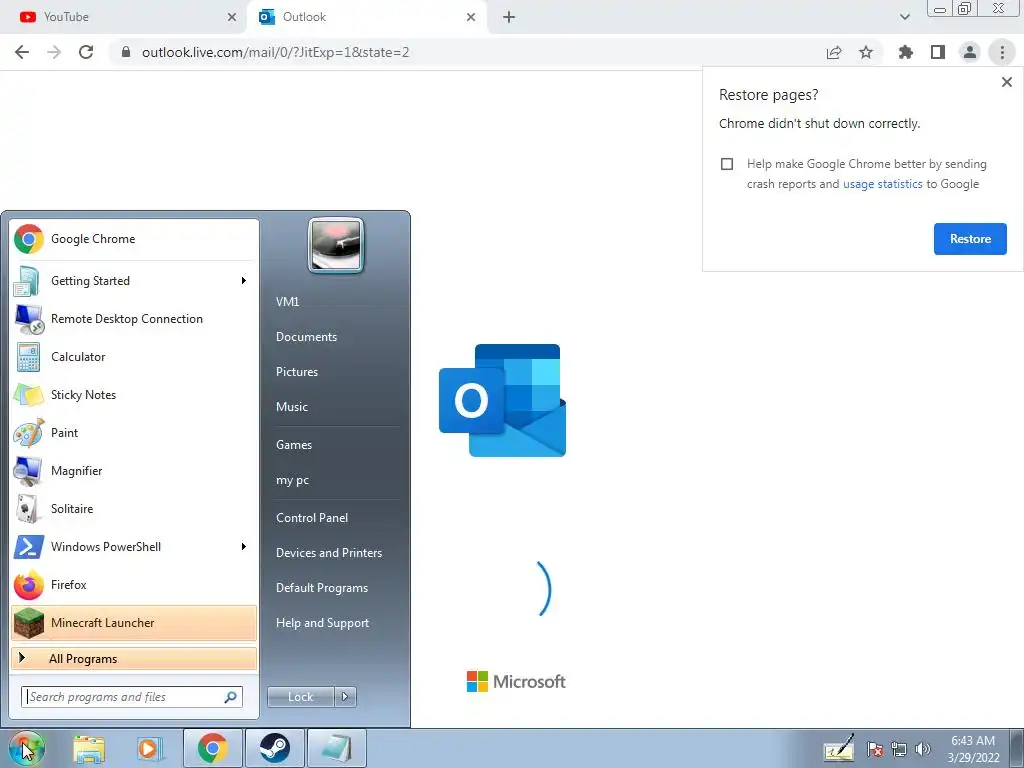Open Control Panel
This screenshot has width=1024, height=768.
(312, 518)
